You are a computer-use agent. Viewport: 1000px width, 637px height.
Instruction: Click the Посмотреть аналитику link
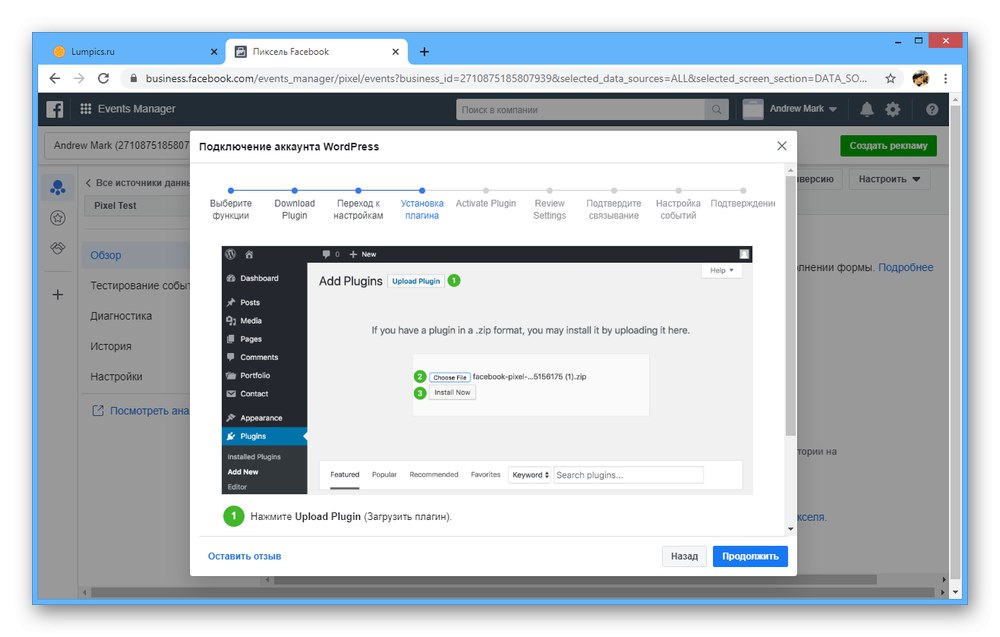(141, 411)
